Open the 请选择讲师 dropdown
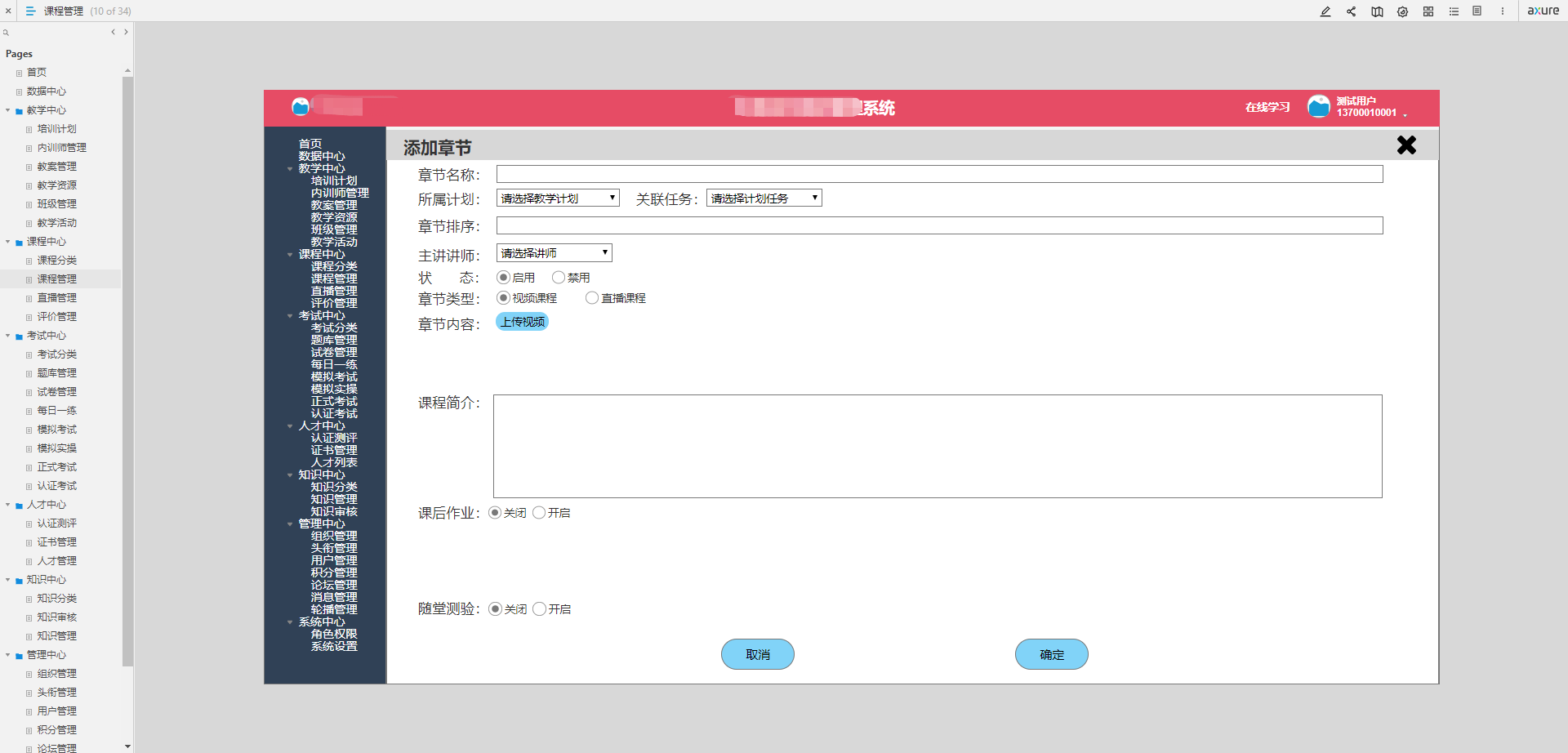This screenshot has width=1568, height=753. [x=554, y=253]
